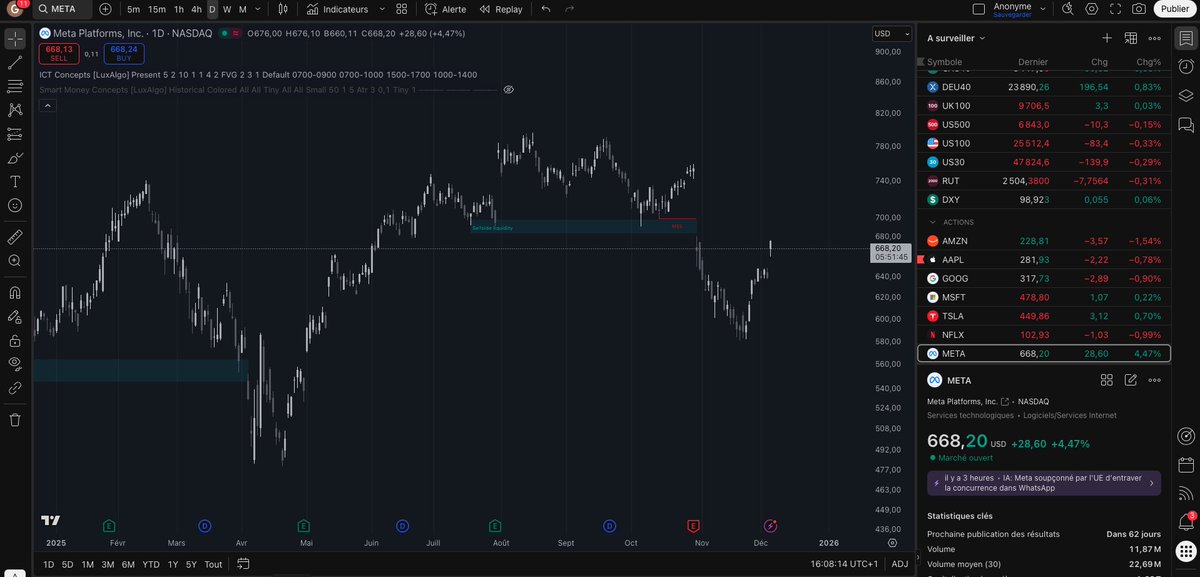Select the Trend Line tool

(13, 61)
